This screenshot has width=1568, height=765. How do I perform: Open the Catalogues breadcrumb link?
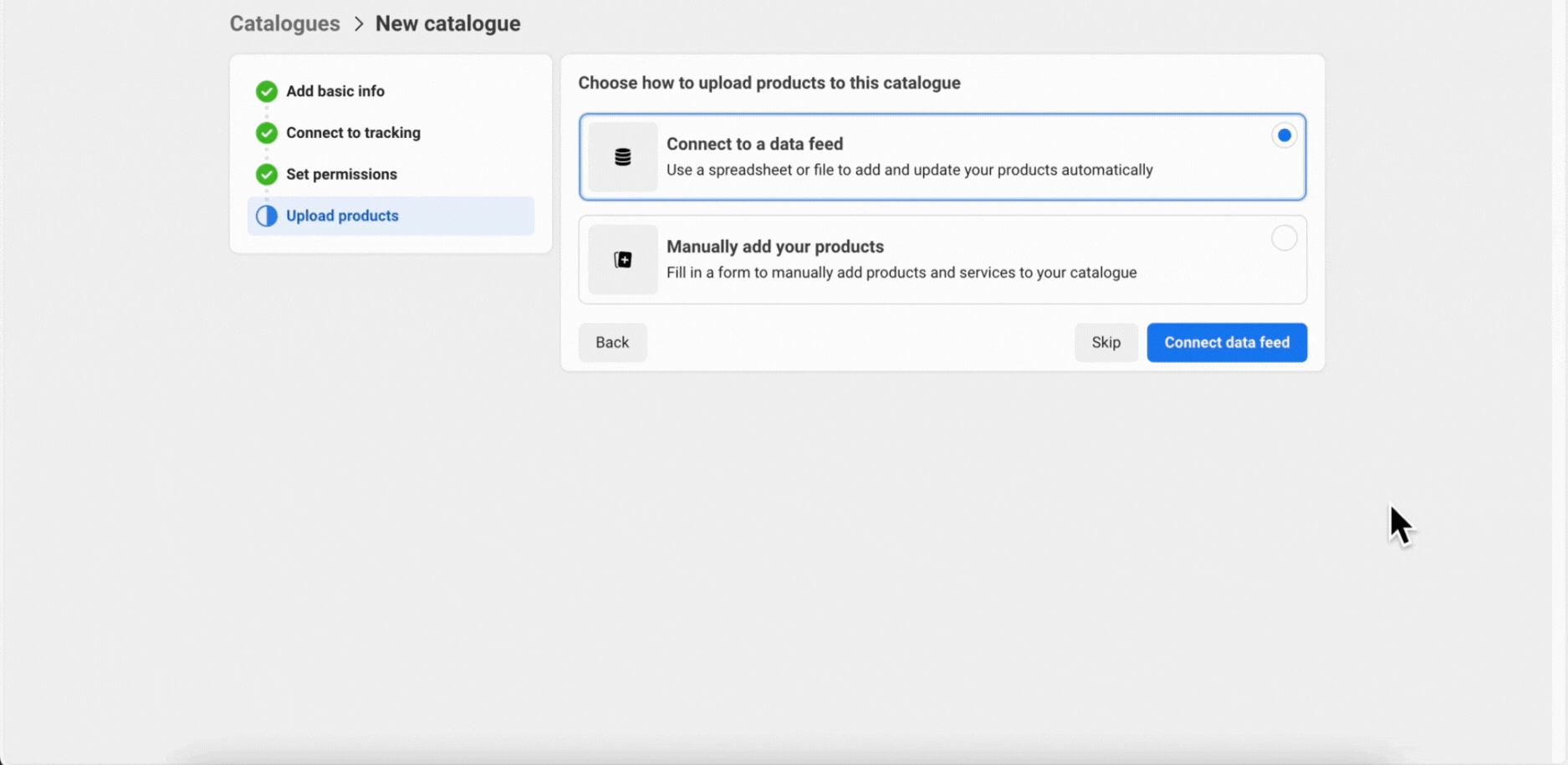click(285, 23)
